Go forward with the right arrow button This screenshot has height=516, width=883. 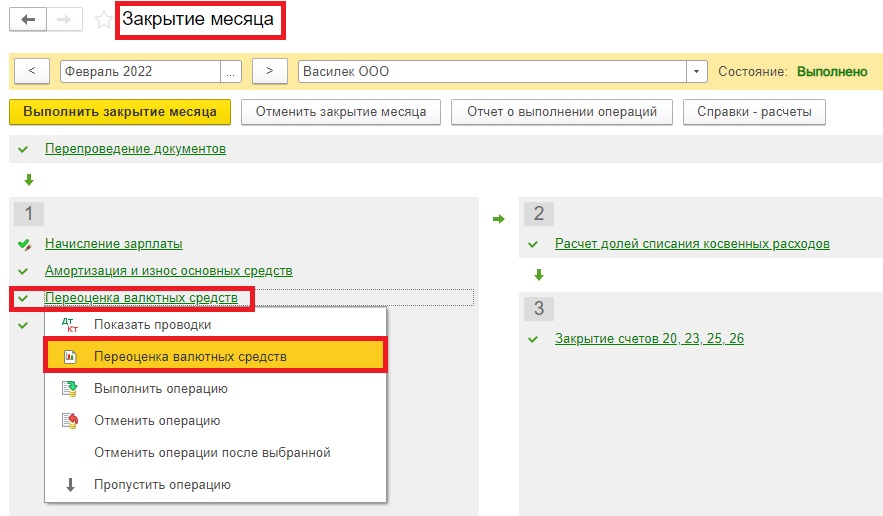pos(64,20)
